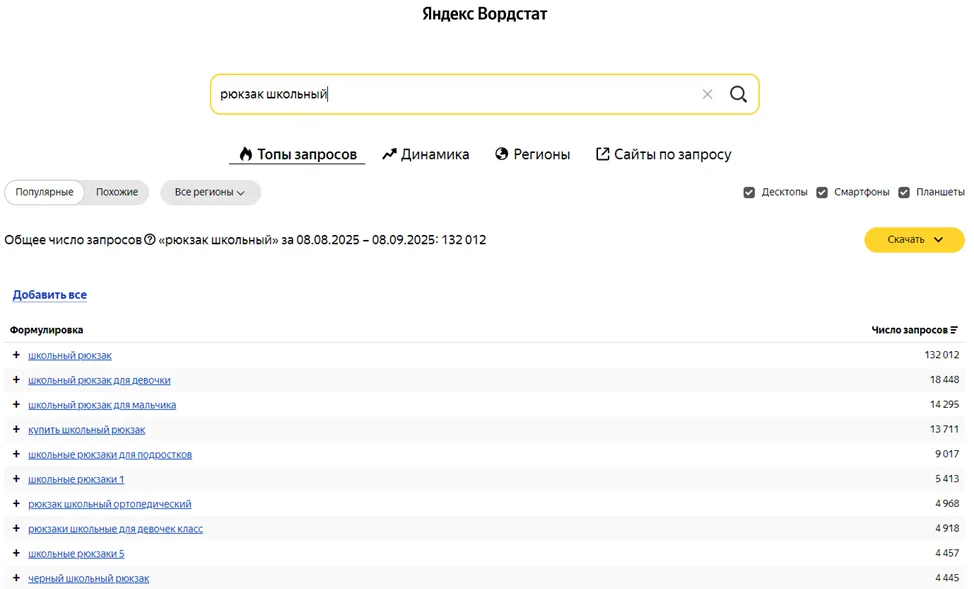Open the Сайты по запросу tab
974x589 pixels.
(663, 154)
